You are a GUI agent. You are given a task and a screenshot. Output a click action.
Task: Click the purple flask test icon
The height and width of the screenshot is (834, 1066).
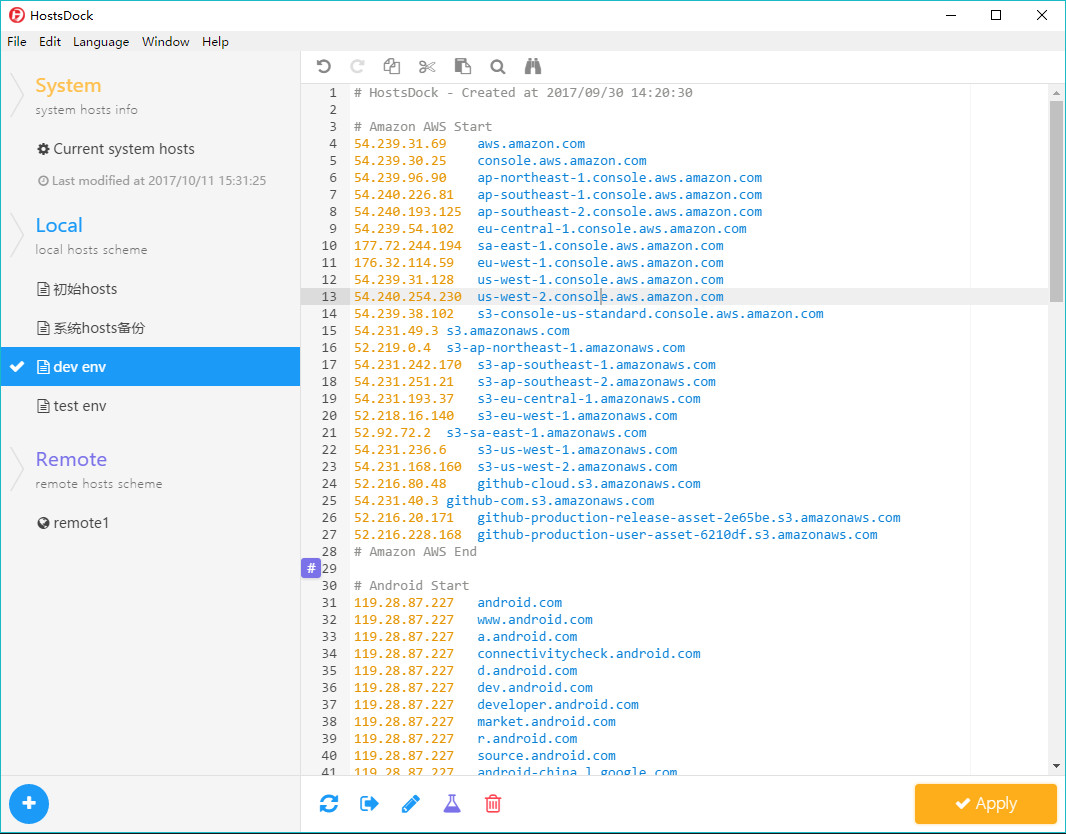[x=451, y=803]
